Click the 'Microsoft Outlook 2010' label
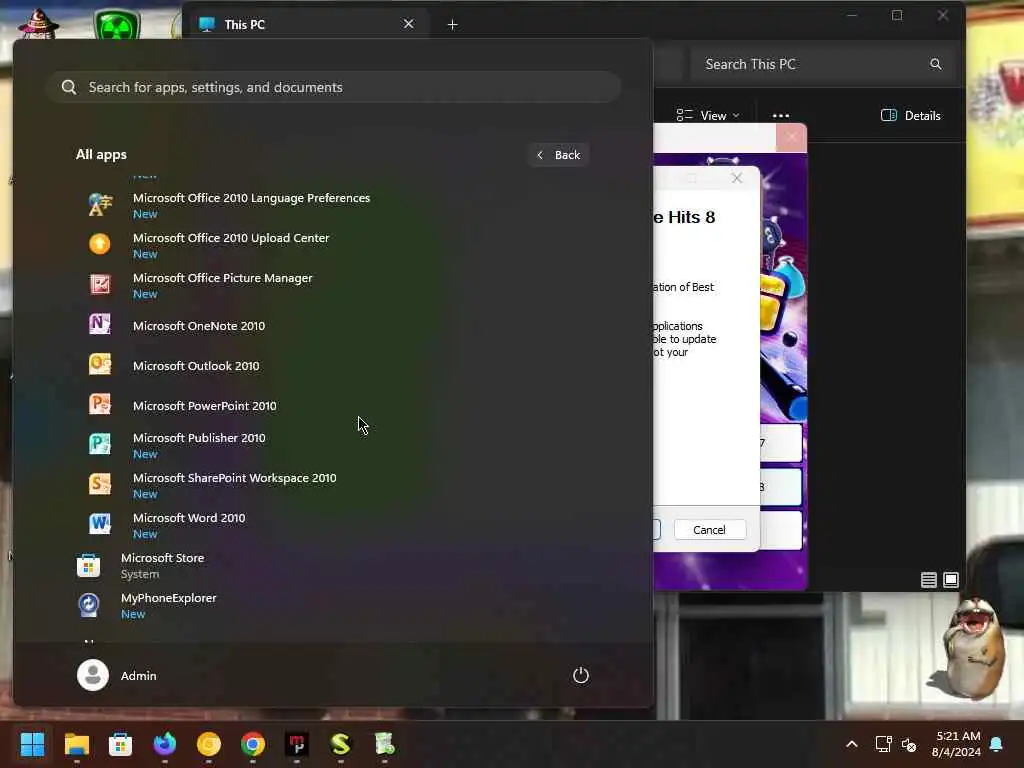The width and height of the screenshot is (1024, 768). tap(196, 366)
